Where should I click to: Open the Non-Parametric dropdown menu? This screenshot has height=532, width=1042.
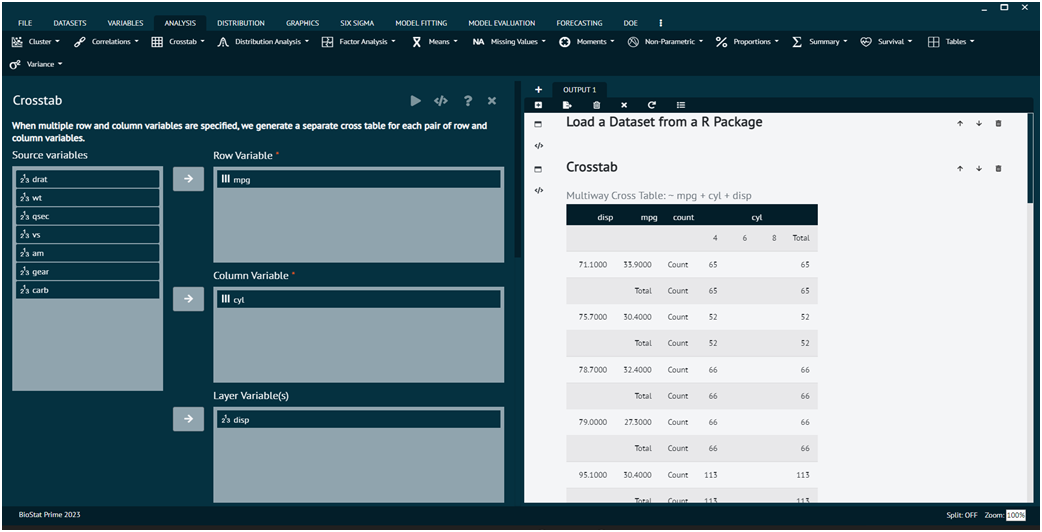click(665, 42)
